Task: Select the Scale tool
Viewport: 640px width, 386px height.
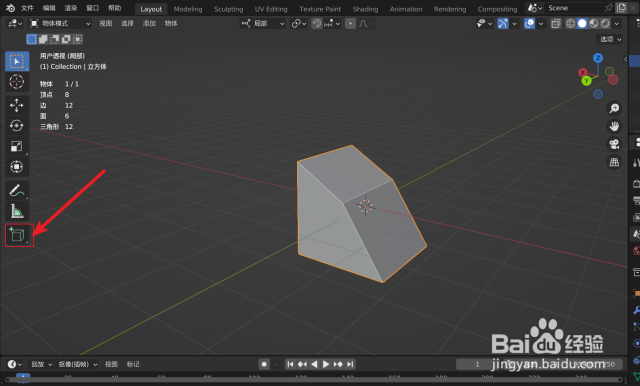Action: (17, 146)
